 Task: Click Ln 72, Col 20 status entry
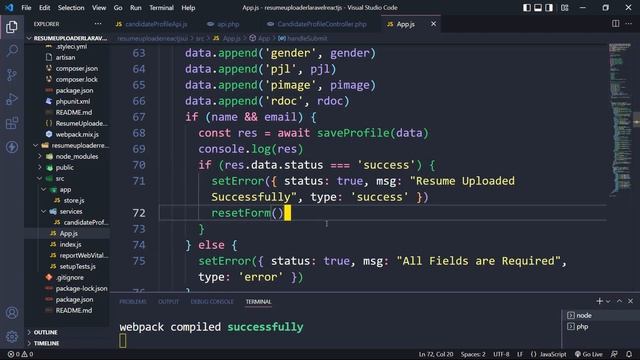[x=436, y=354]
